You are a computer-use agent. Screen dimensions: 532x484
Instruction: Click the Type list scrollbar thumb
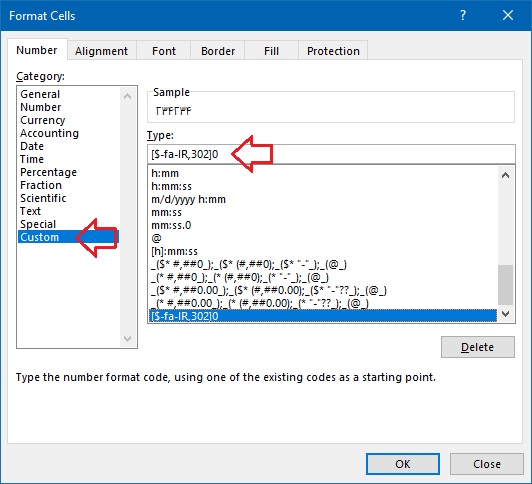pos(505,285)
